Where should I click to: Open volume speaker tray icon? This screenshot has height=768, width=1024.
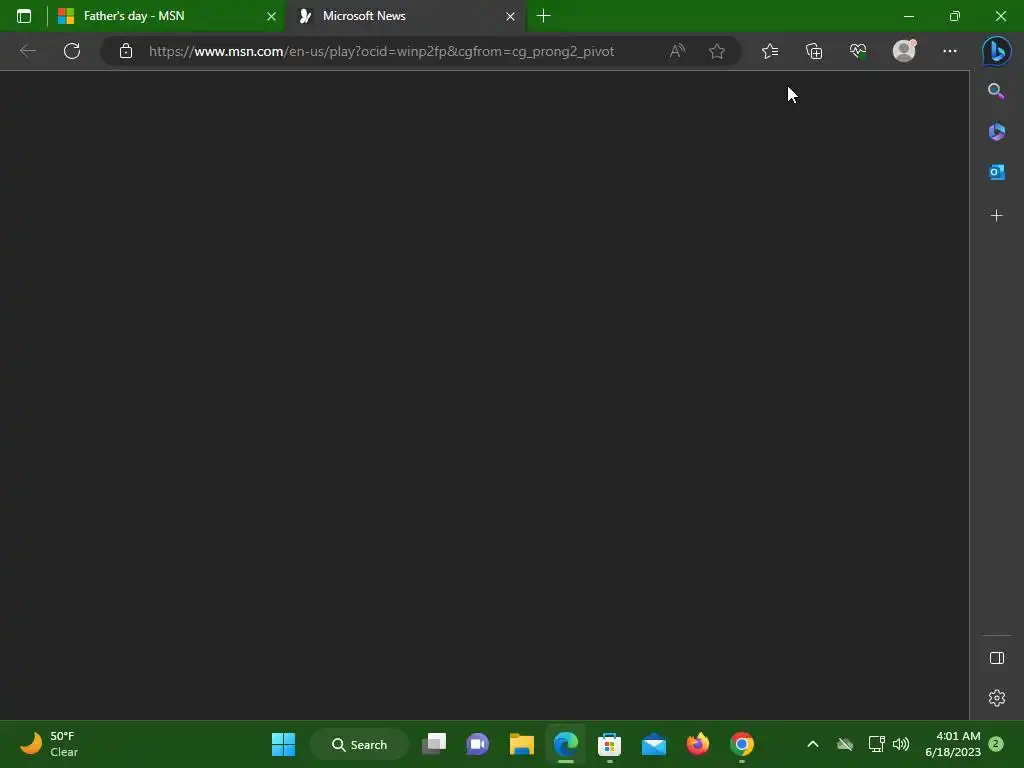pos(901,744)
